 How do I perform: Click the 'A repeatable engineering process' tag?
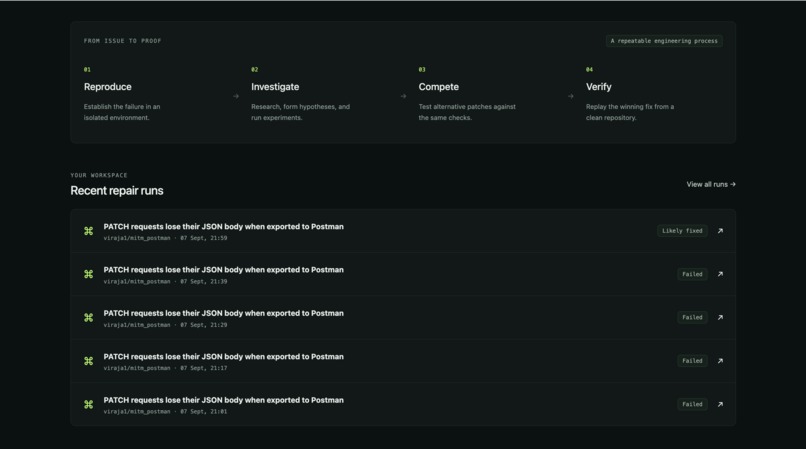click(x=664, y=41)
